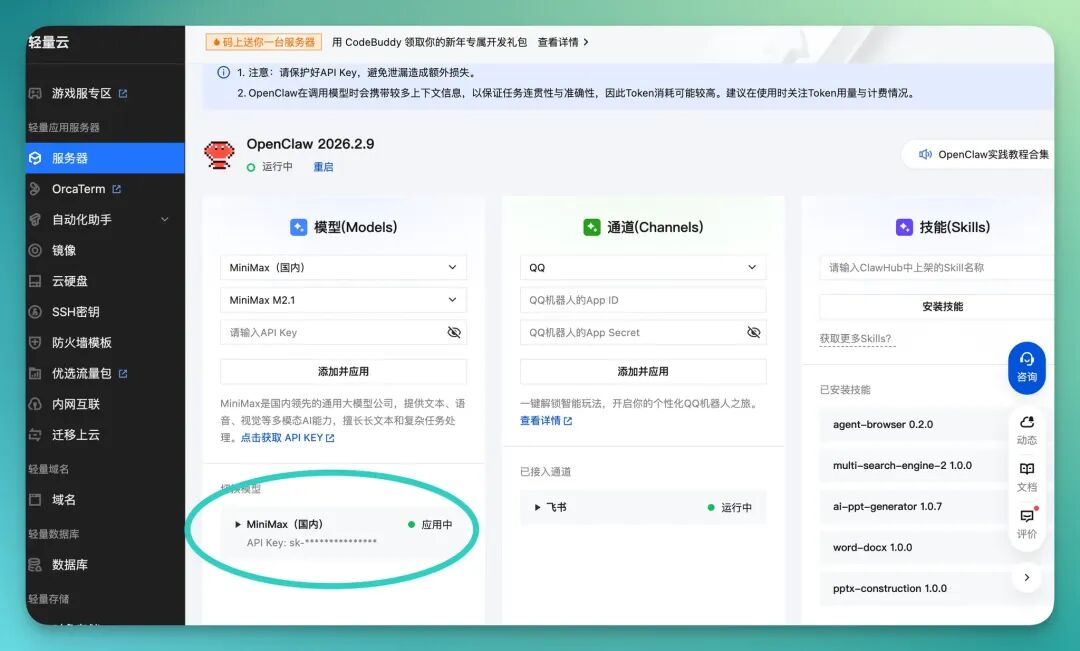Click the 码上送你一台服务器 promo badge
Image resolution: width=1080 pixels, height=651 pixels.
tap(264, 42)
